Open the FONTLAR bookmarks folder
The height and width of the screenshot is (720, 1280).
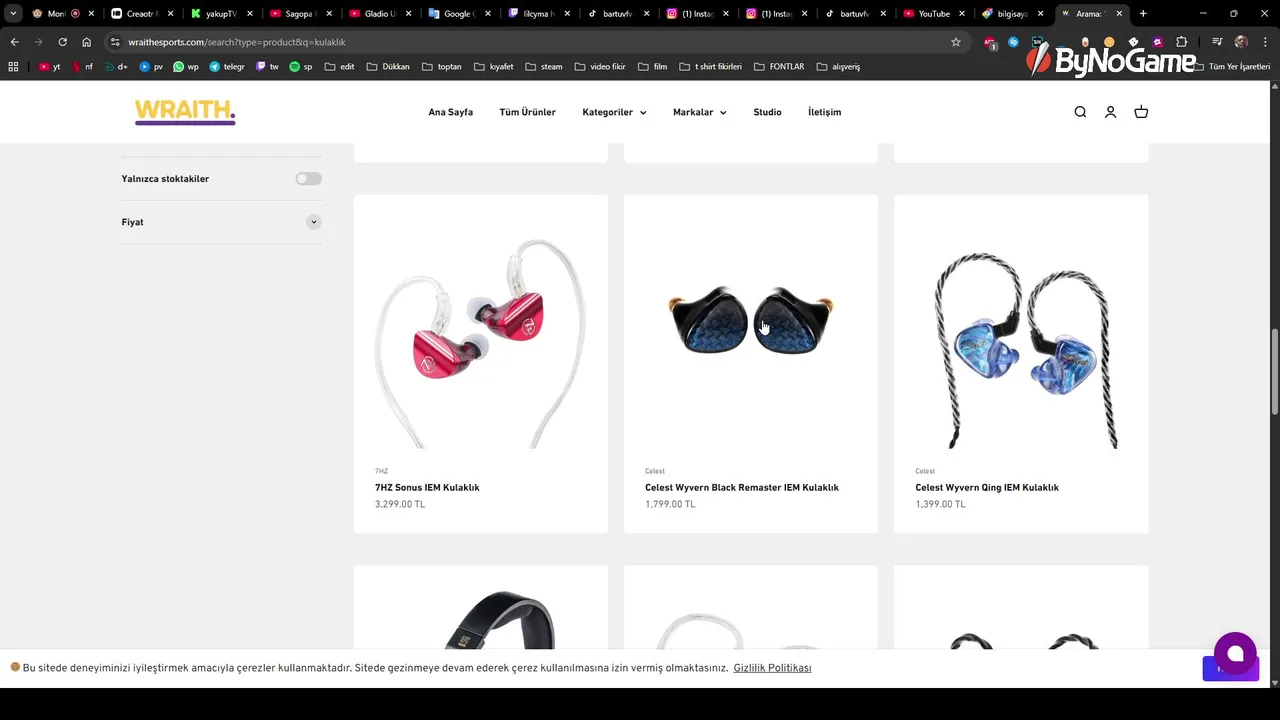[779, 67]
